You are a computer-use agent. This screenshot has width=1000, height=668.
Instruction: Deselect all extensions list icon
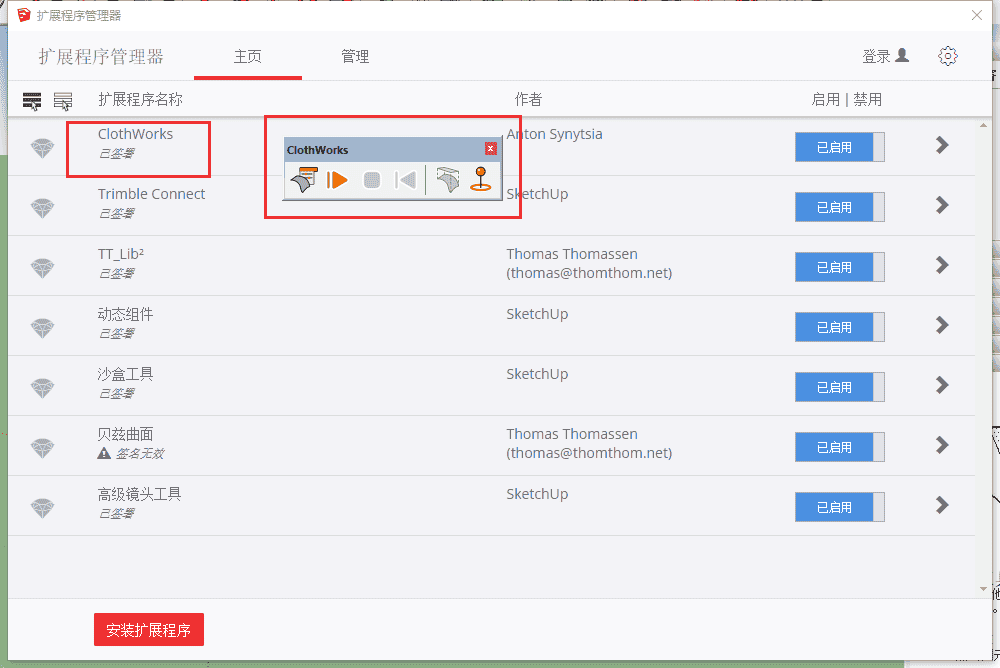[62, 101]
